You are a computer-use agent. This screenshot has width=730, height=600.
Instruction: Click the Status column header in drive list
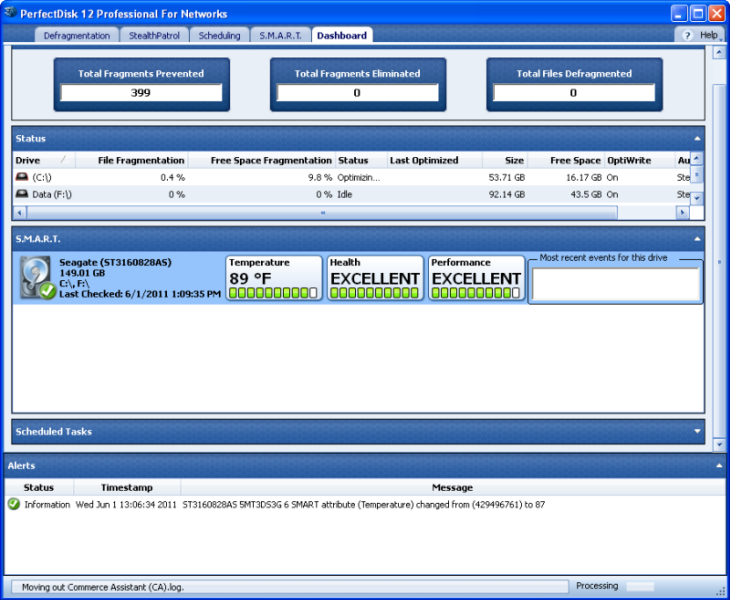click(x=361, y=160)
